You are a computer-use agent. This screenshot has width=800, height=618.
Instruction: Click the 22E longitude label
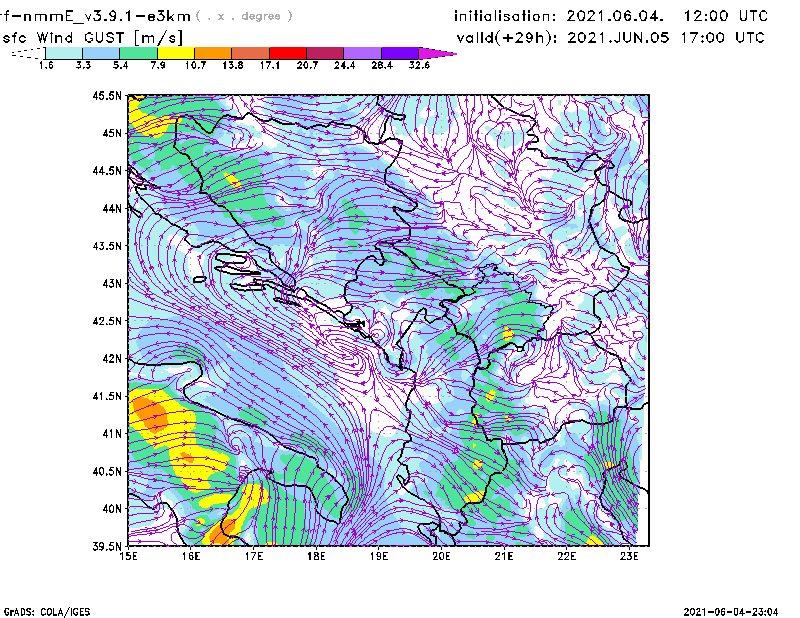(566, 556)
